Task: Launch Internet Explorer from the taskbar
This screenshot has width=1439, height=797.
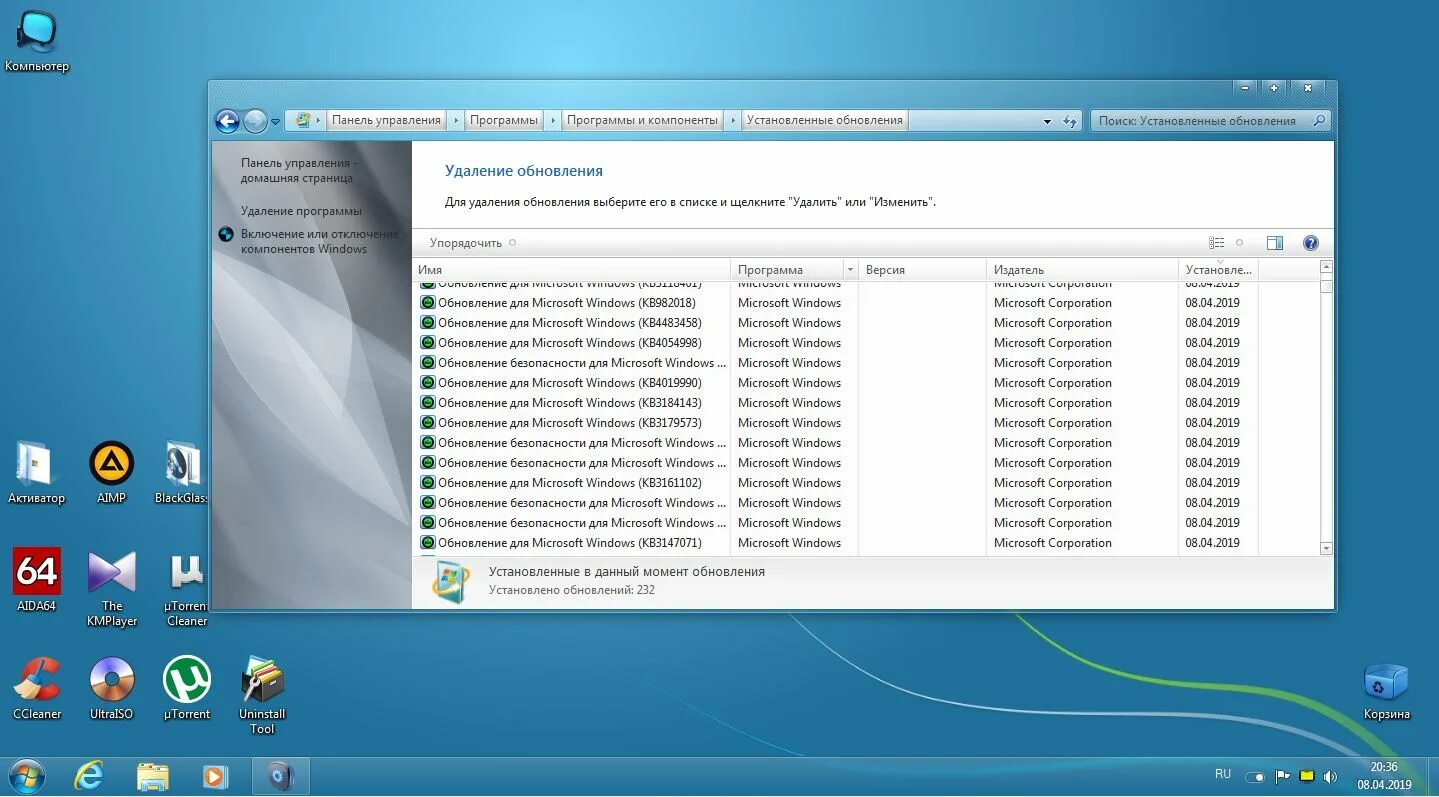Action: tap(89, 776)
